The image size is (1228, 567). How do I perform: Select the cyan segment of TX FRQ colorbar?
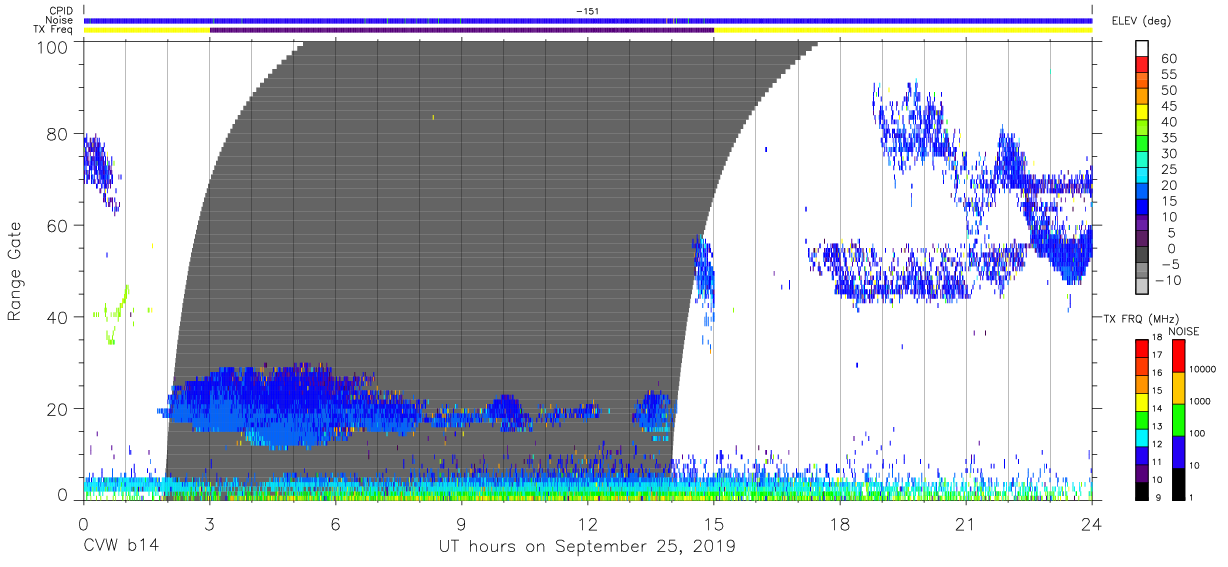coord(1141,436)
